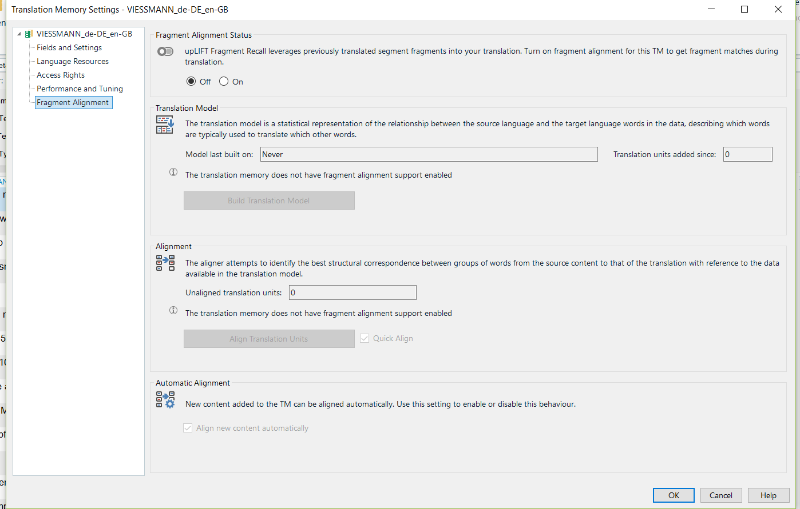Open Performance and Tuning page
Image resolution: width=800 pixels, height=509 pixels.
pos(80,89)
